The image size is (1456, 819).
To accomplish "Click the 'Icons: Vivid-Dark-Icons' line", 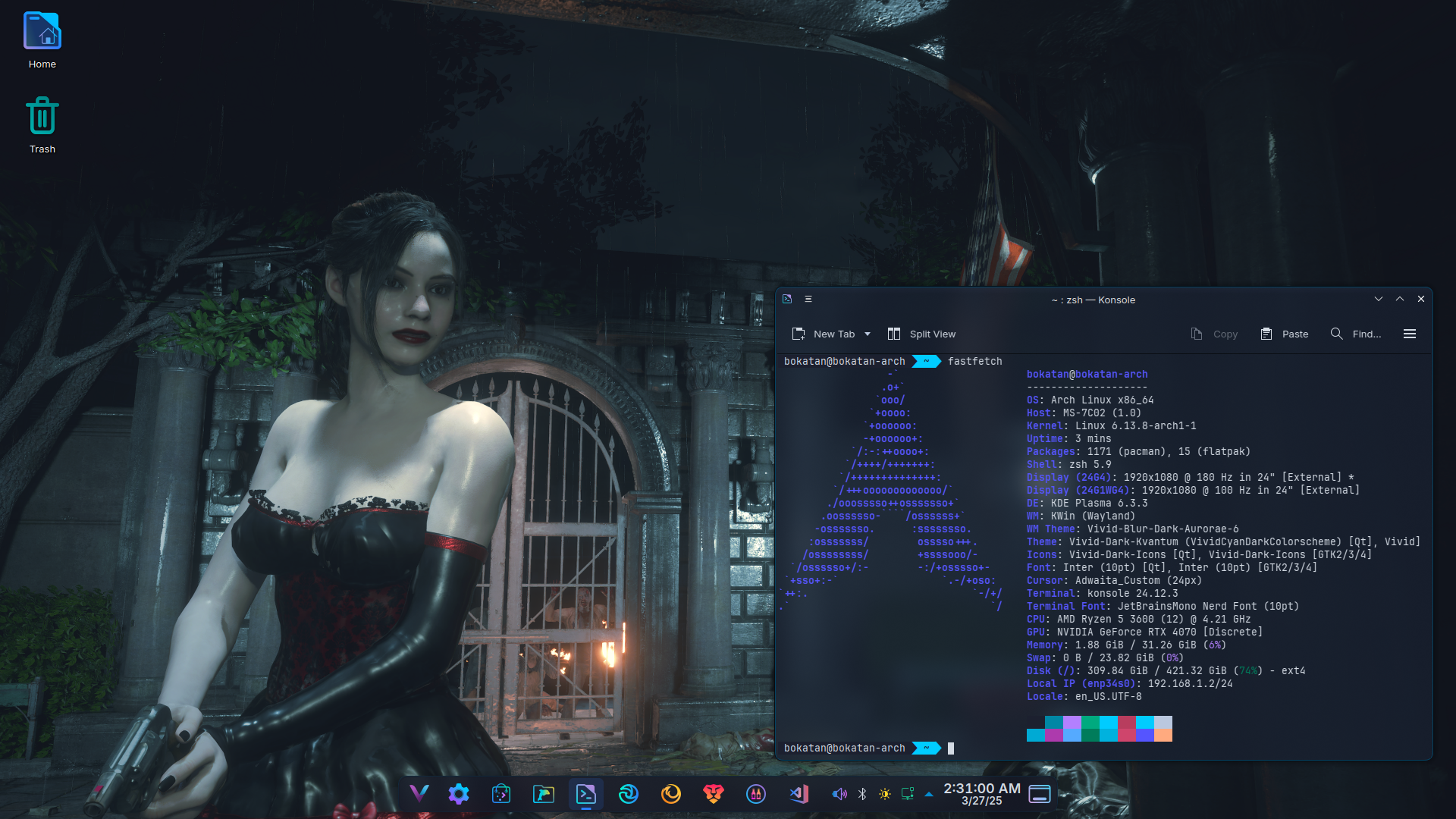I will click(x=1200, y=554).
